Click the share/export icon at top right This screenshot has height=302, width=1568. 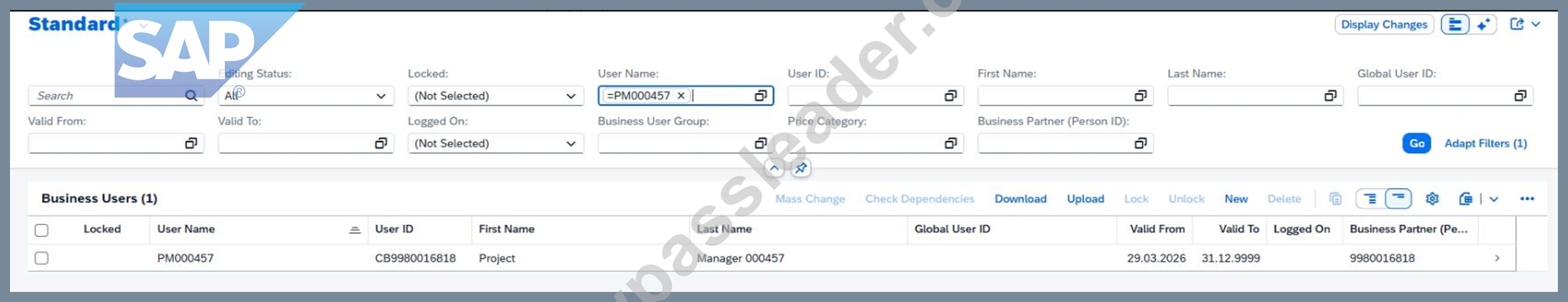click(1517, 24)
